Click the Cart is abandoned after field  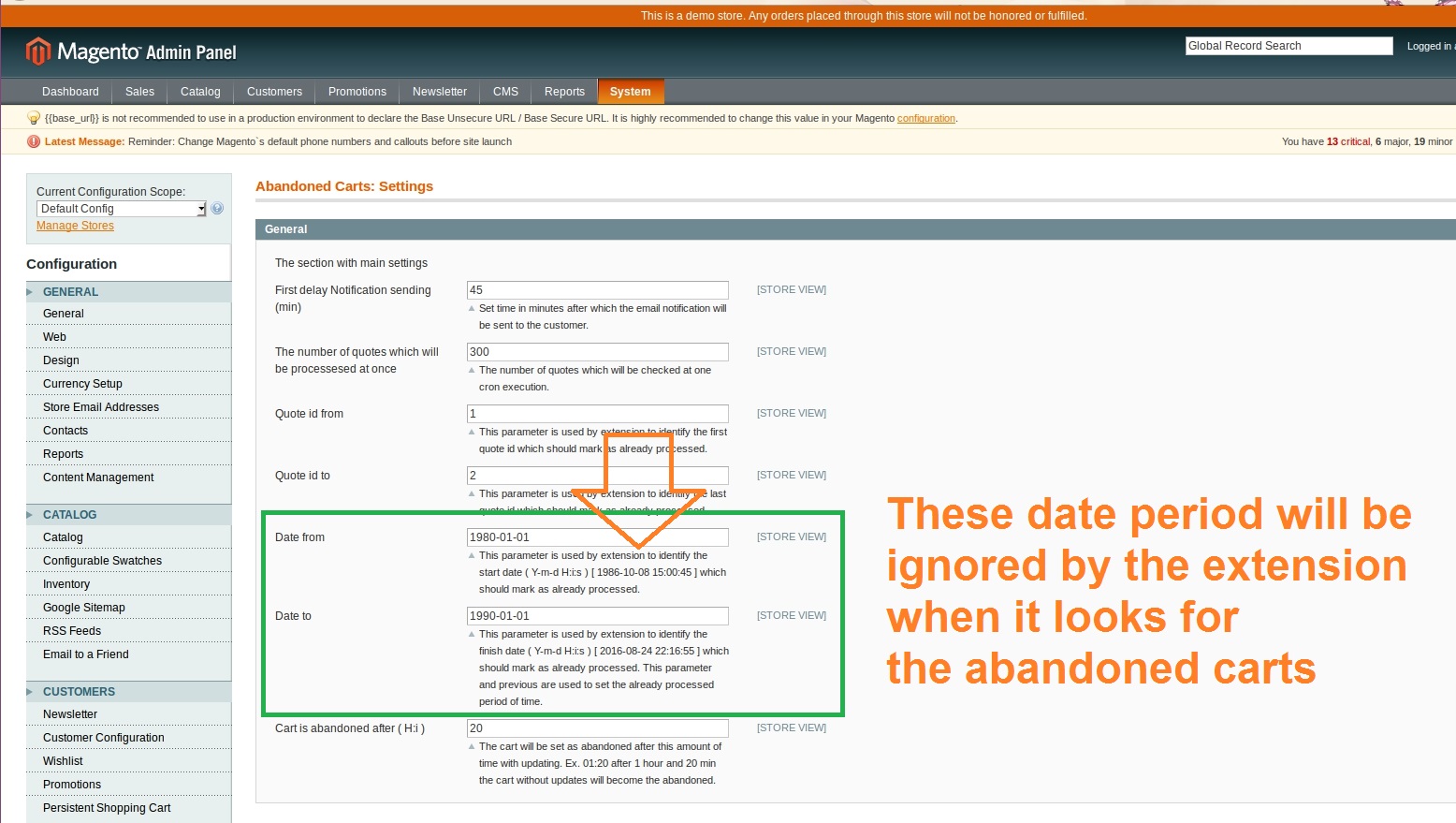(597, 728)
